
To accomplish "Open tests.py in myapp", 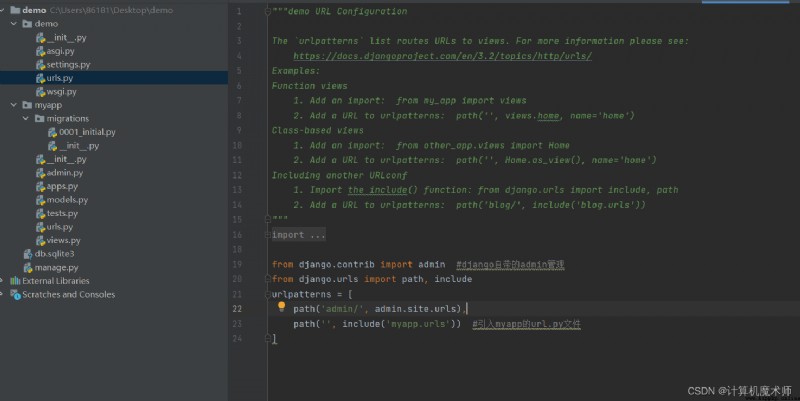I will [x=62, y=213].
